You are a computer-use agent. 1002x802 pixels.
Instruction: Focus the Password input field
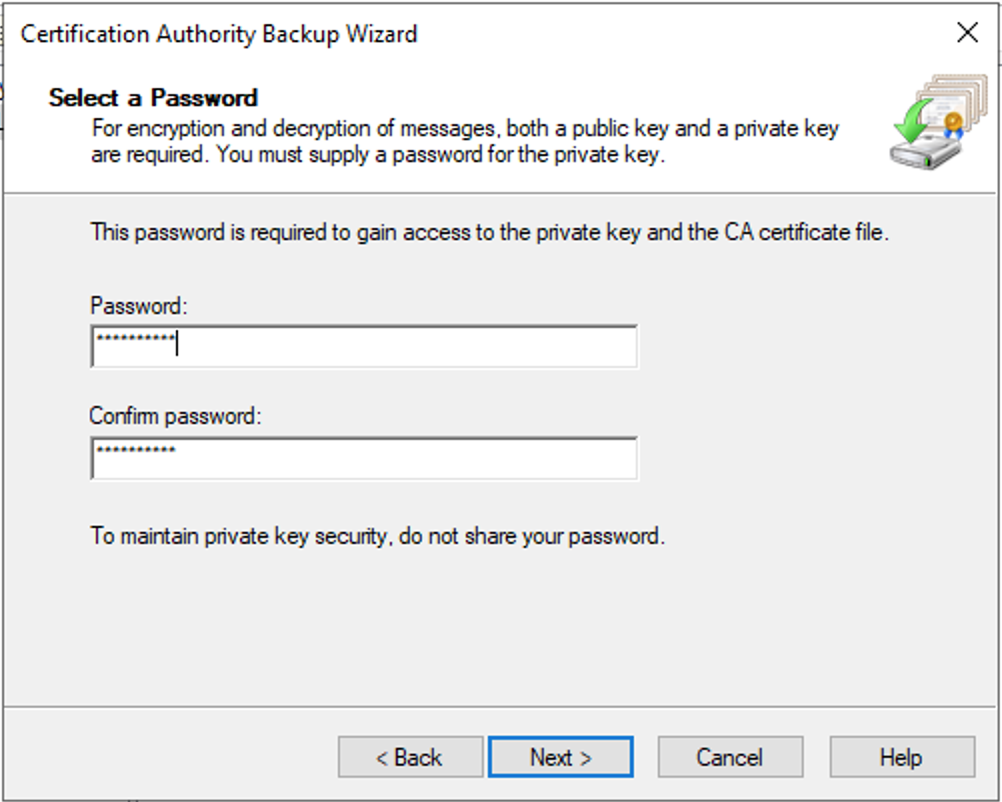400,346
